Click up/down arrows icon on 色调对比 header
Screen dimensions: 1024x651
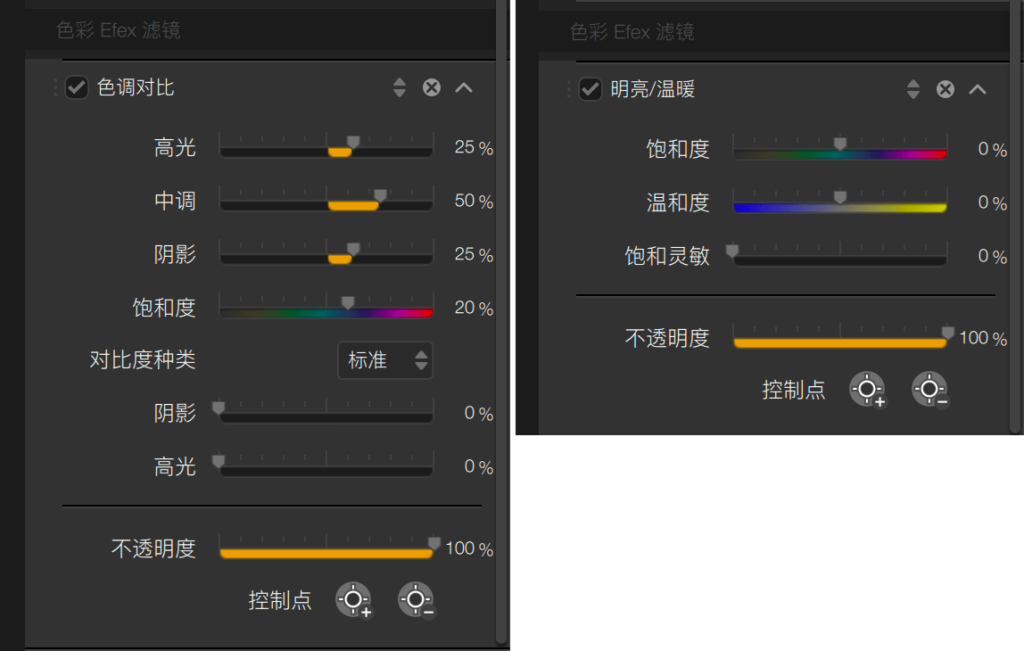399,88
